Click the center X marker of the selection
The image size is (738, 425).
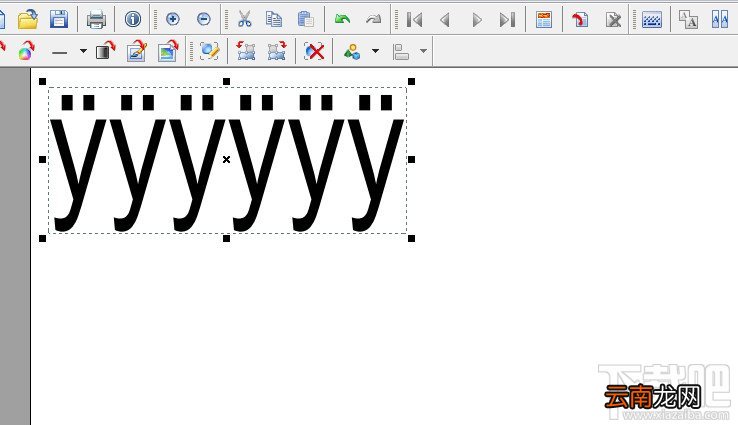(226, 160)
